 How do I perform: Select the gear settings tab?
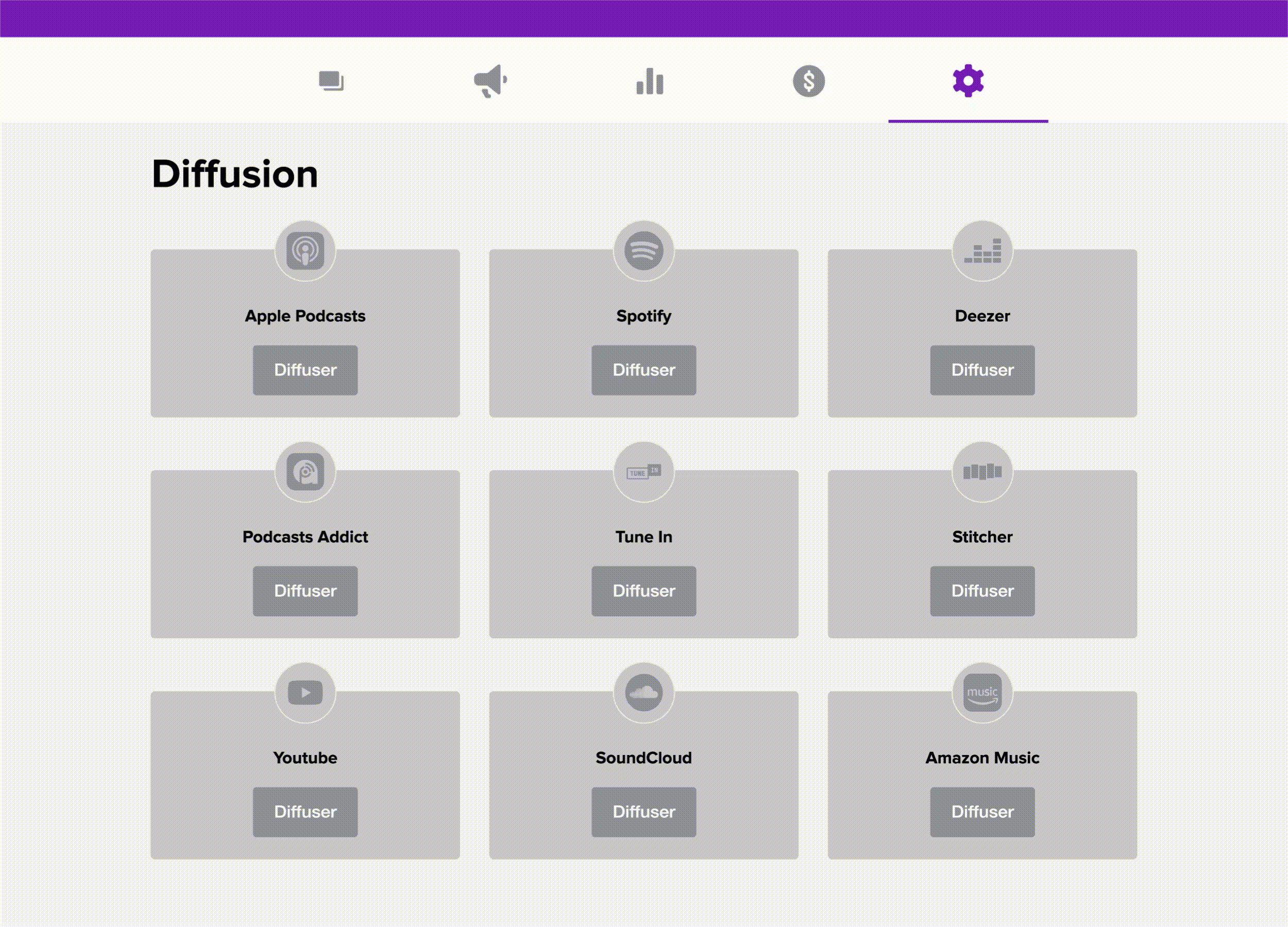[x=968, y=81]
